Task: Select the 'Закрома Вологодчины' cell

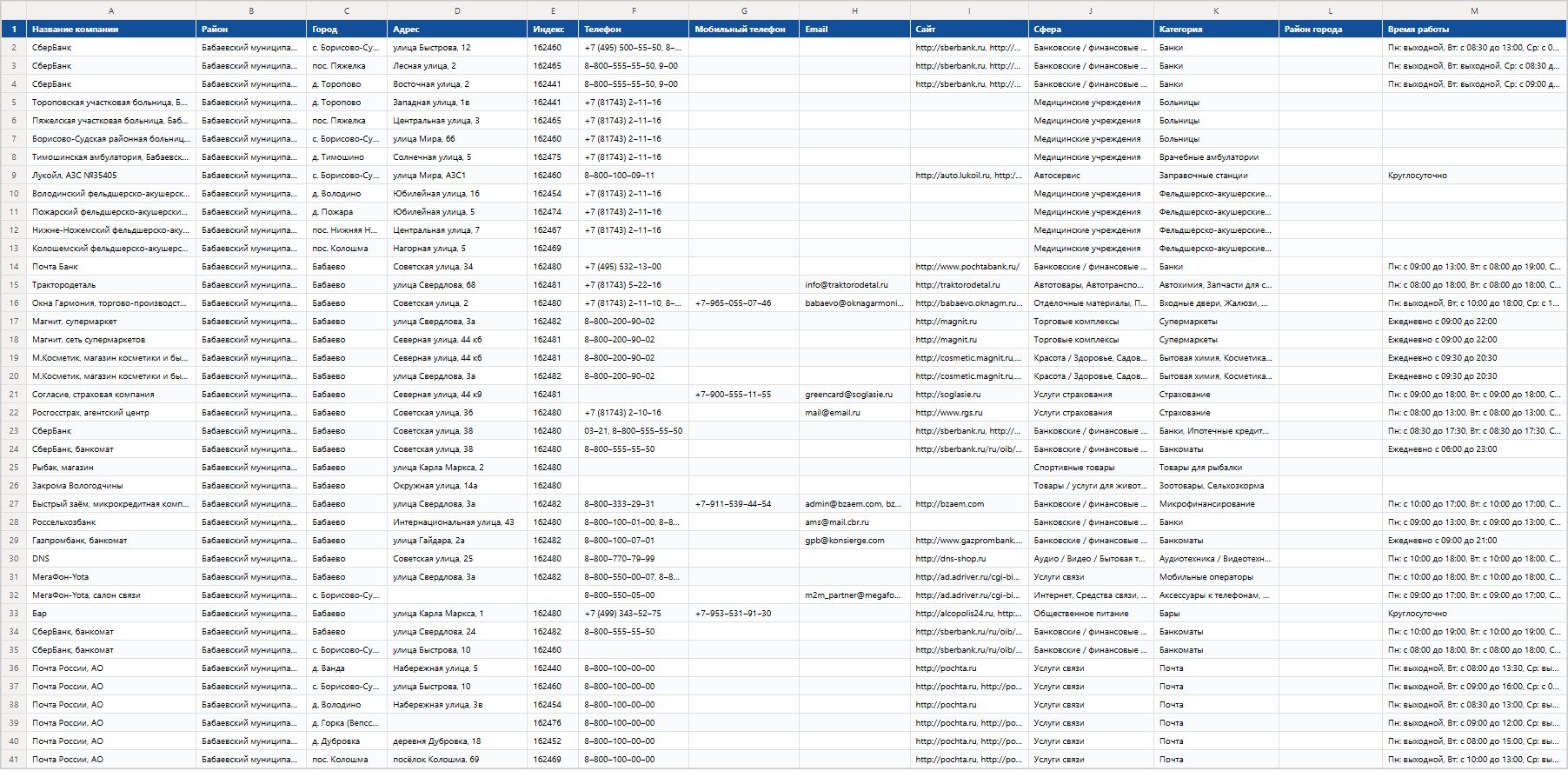Action: coord(111,486)
